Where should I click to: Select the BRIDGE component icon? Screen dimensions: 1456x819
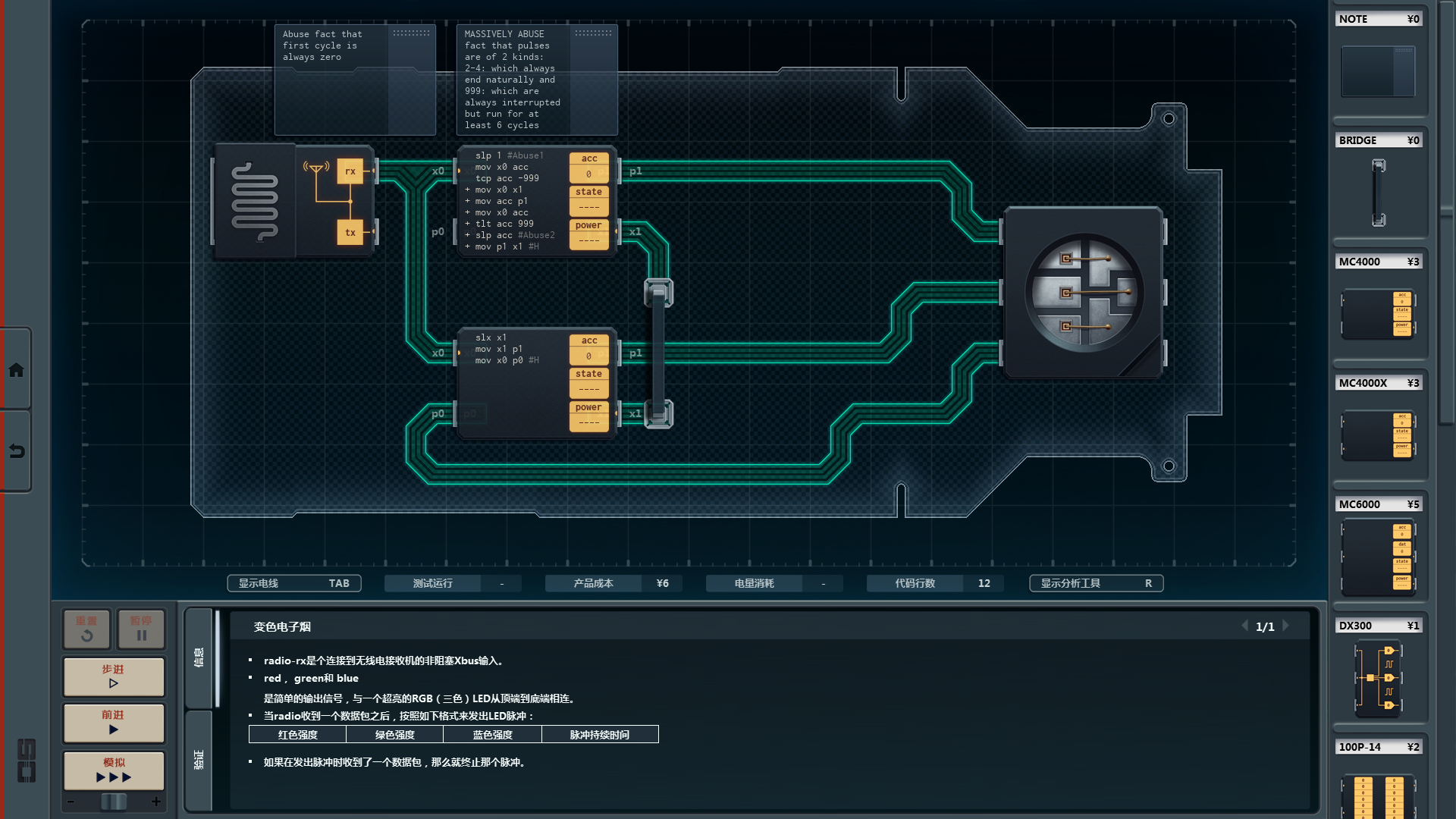1378,192
